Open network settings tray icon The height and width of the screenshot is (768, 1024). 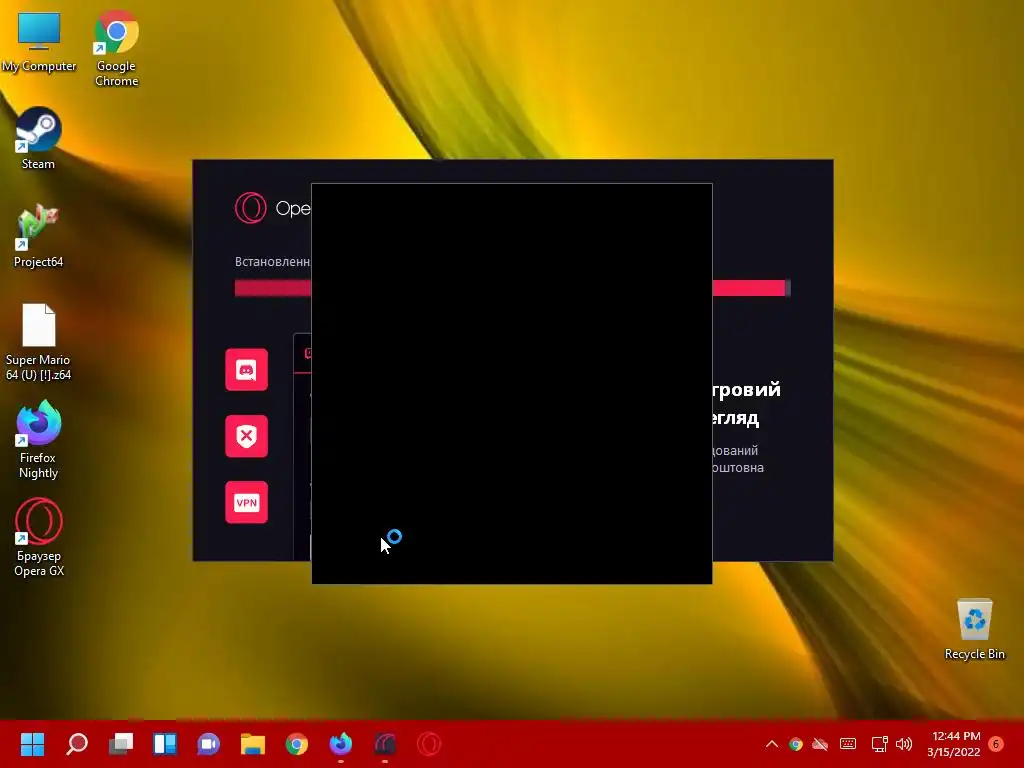pos(880,744)
